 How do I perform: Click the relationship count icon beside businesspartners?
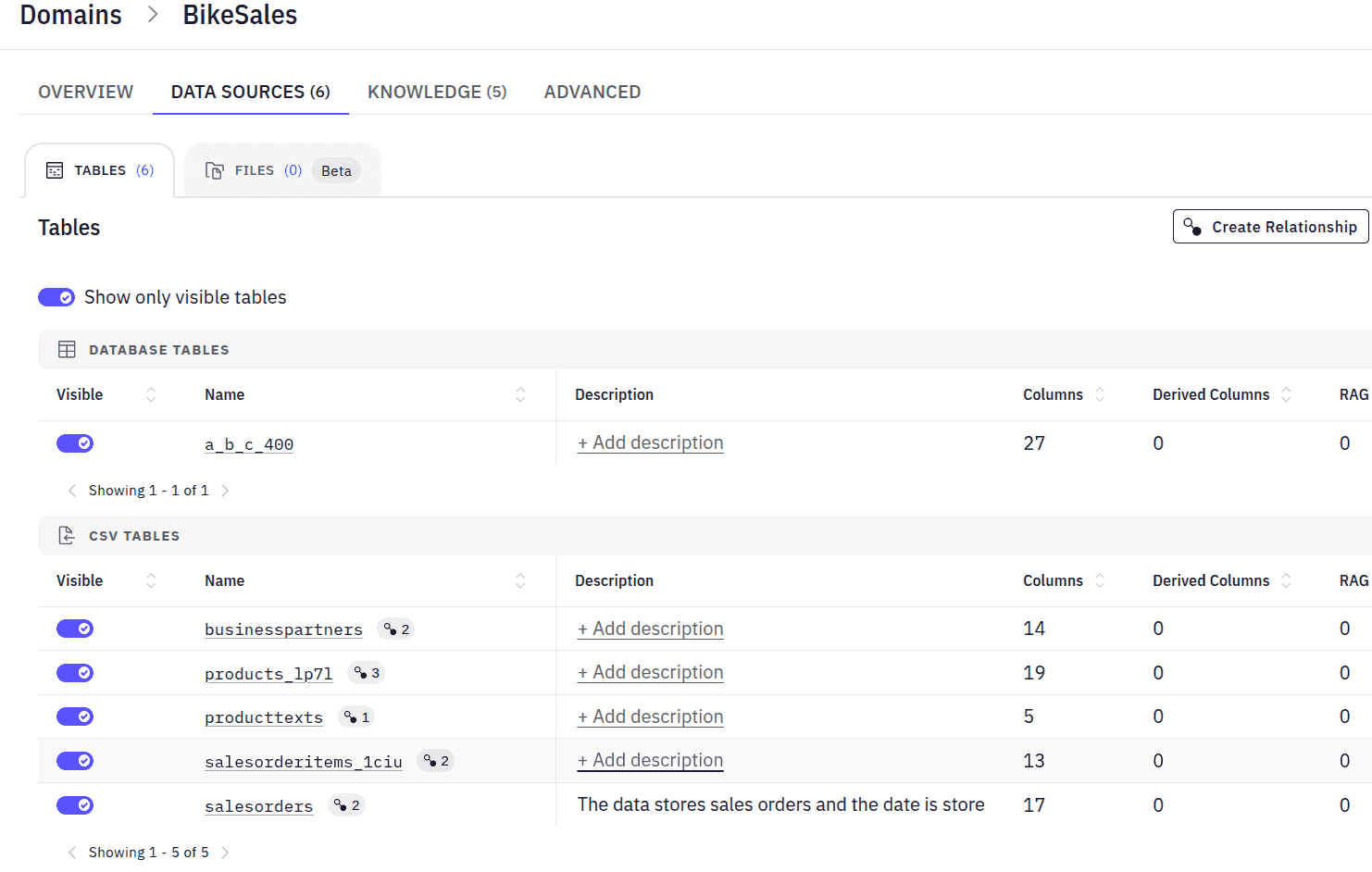pos(395,629)
